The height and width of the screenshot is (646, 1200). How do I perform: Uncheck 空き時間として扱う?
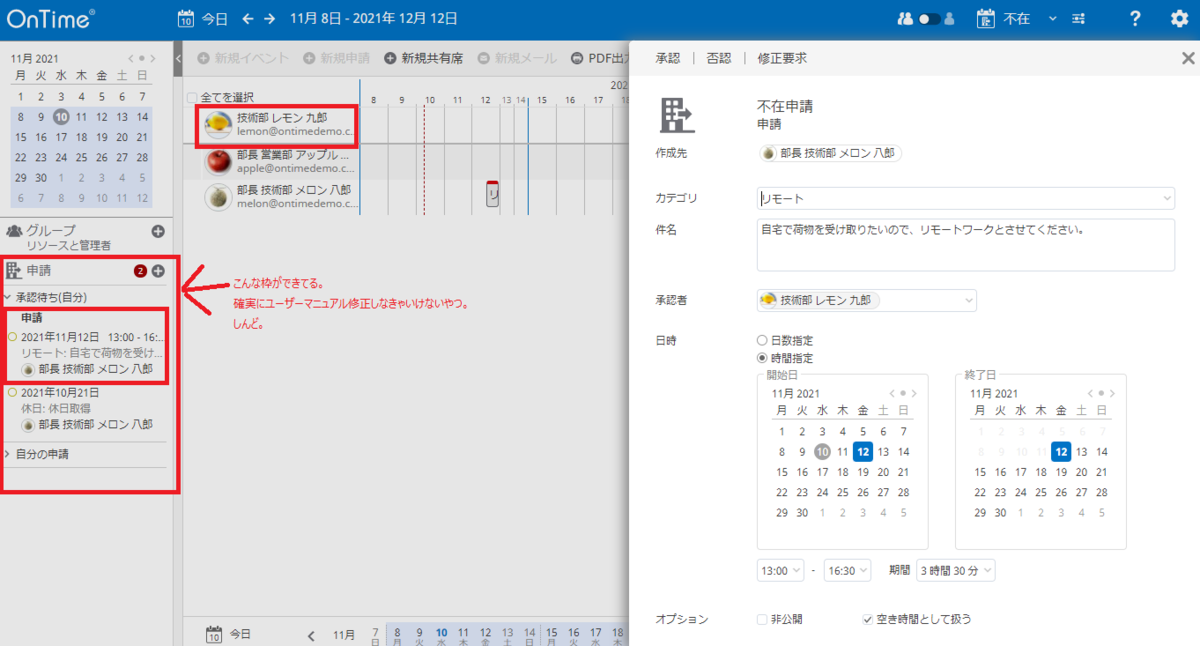pyautogui.click(x=868, y=619)
